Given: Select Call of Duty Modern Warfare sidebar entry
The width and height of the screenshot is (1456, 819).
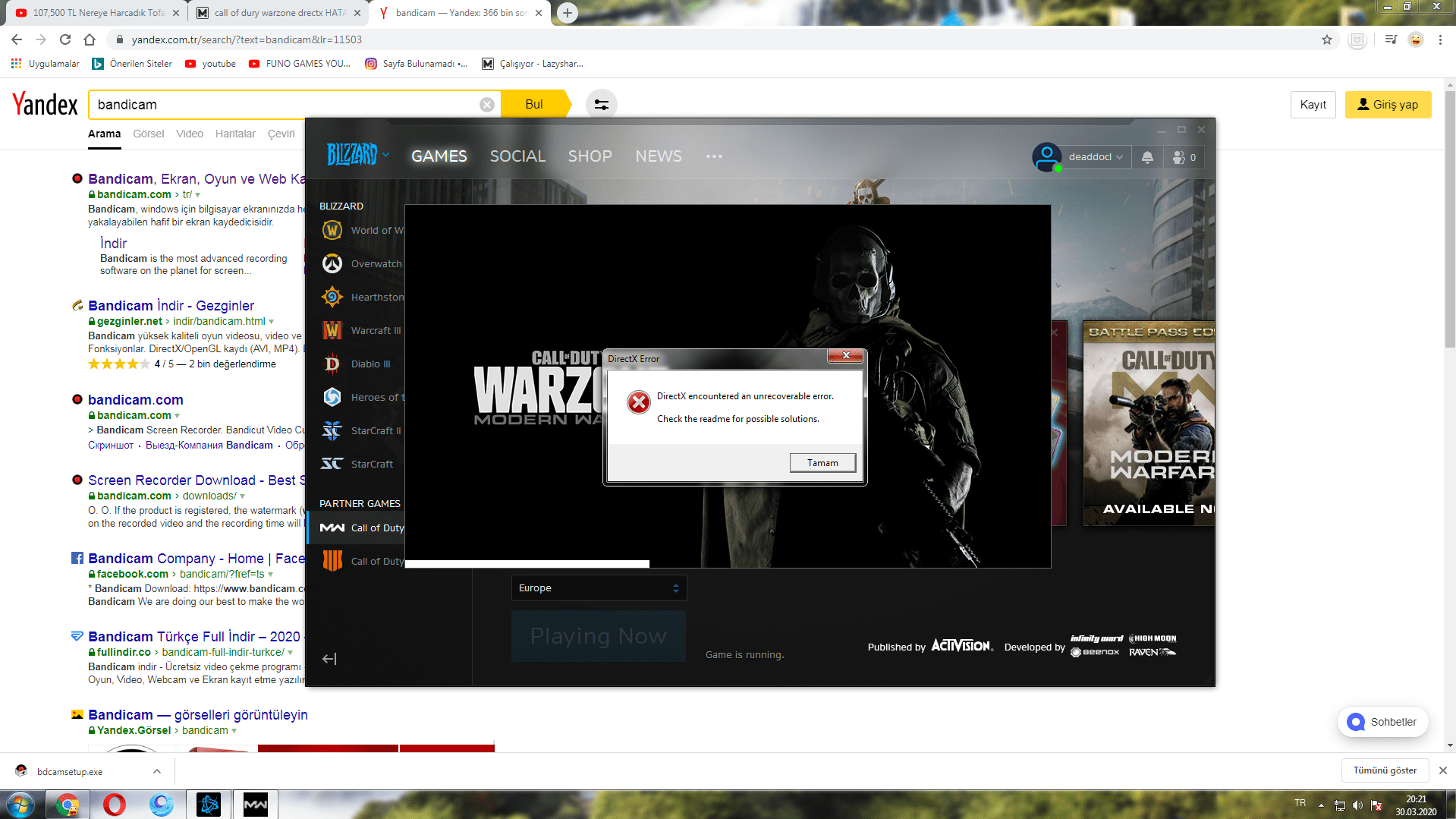Looking at the screenshot, I should pyautogui.click(x=357, y=528).
